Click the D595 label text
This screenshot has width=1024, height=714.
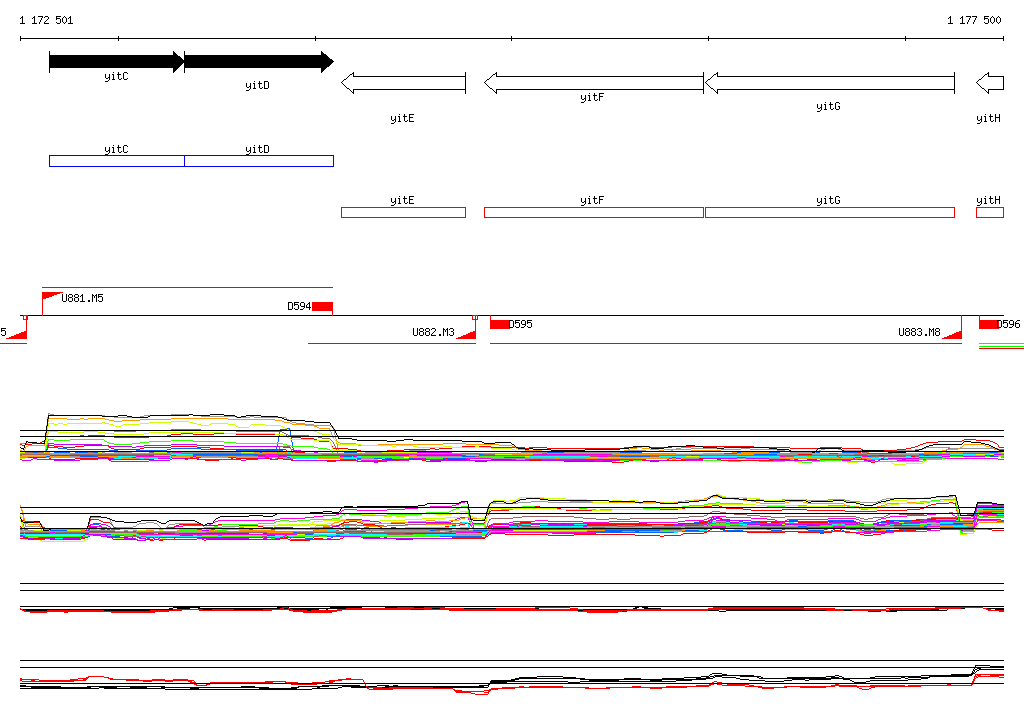click(520, 324)
